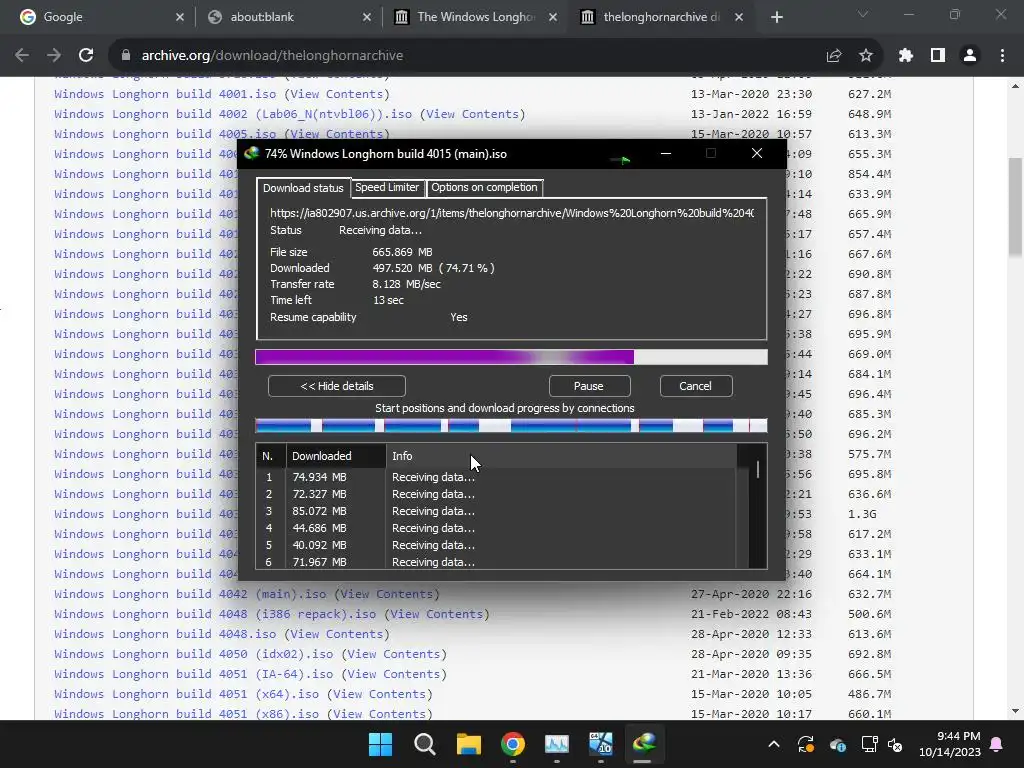Switch to Chrome on the taskbar
Viewport: 1024px width, 768px height.
(513, 744)
